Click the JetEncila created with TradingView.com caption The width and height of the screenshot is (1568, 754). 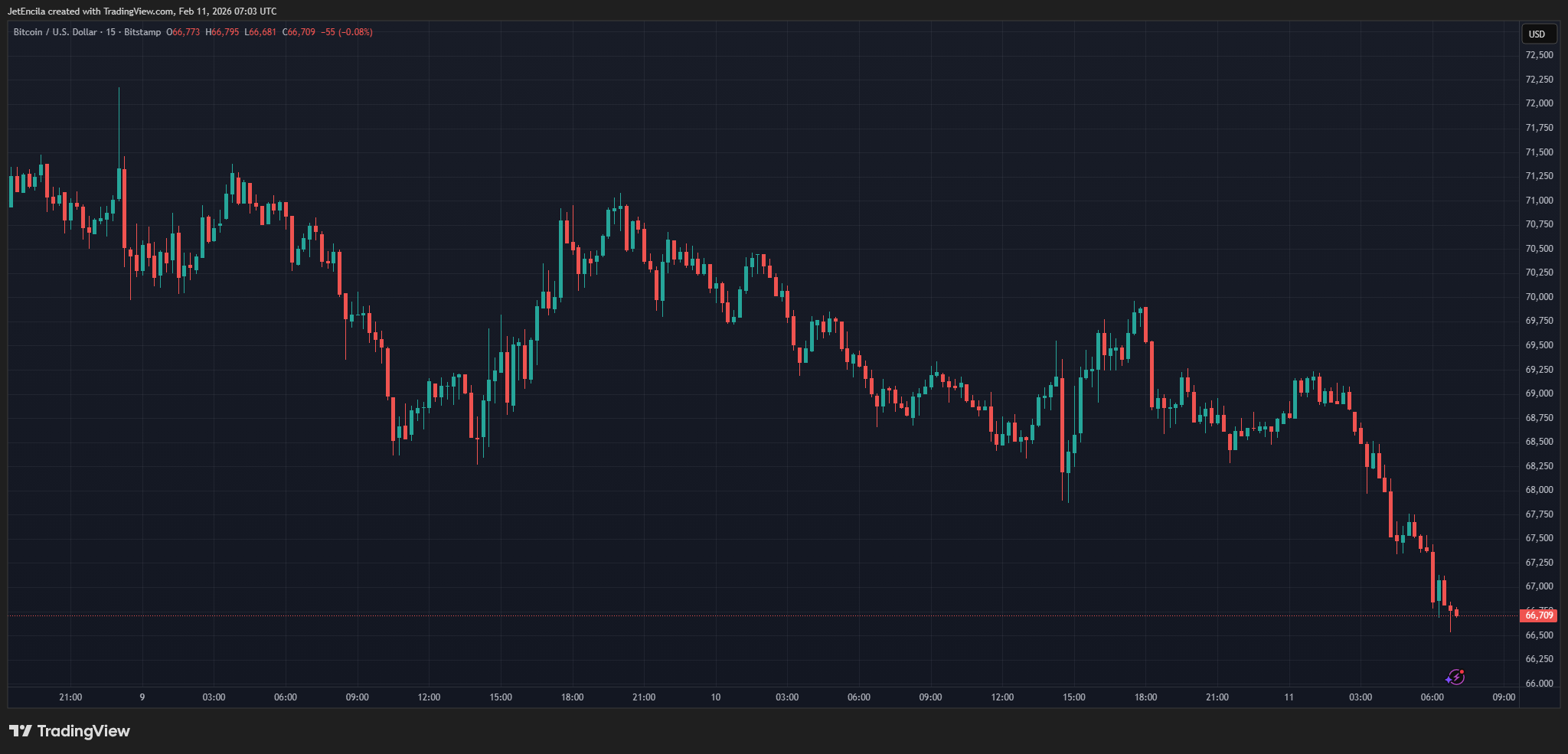[142, 11]
